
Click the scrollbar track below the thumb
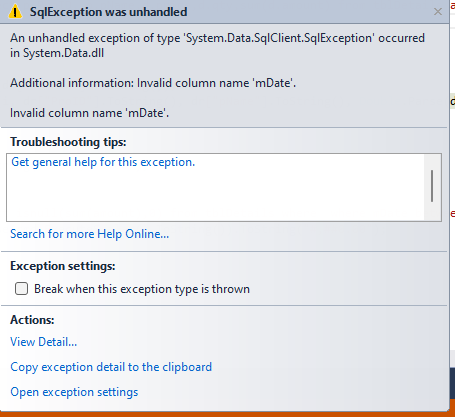pyautogui.click(x=432, y=211)
